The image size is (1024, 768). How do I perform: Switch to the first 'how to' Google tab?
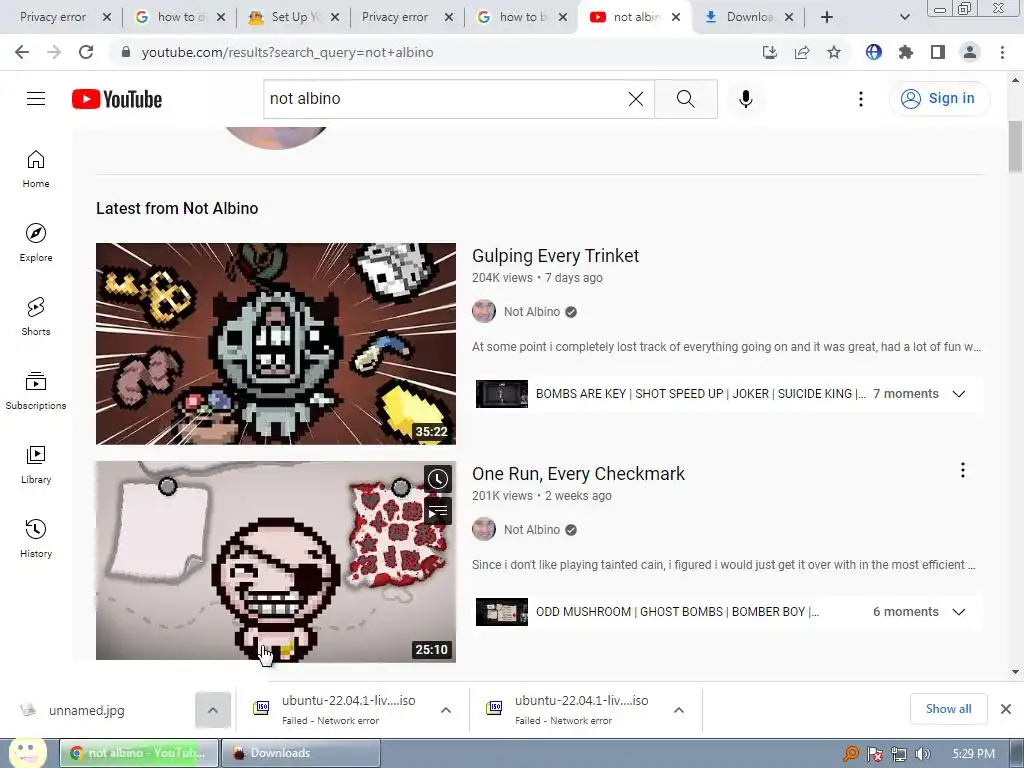point(174,17)
